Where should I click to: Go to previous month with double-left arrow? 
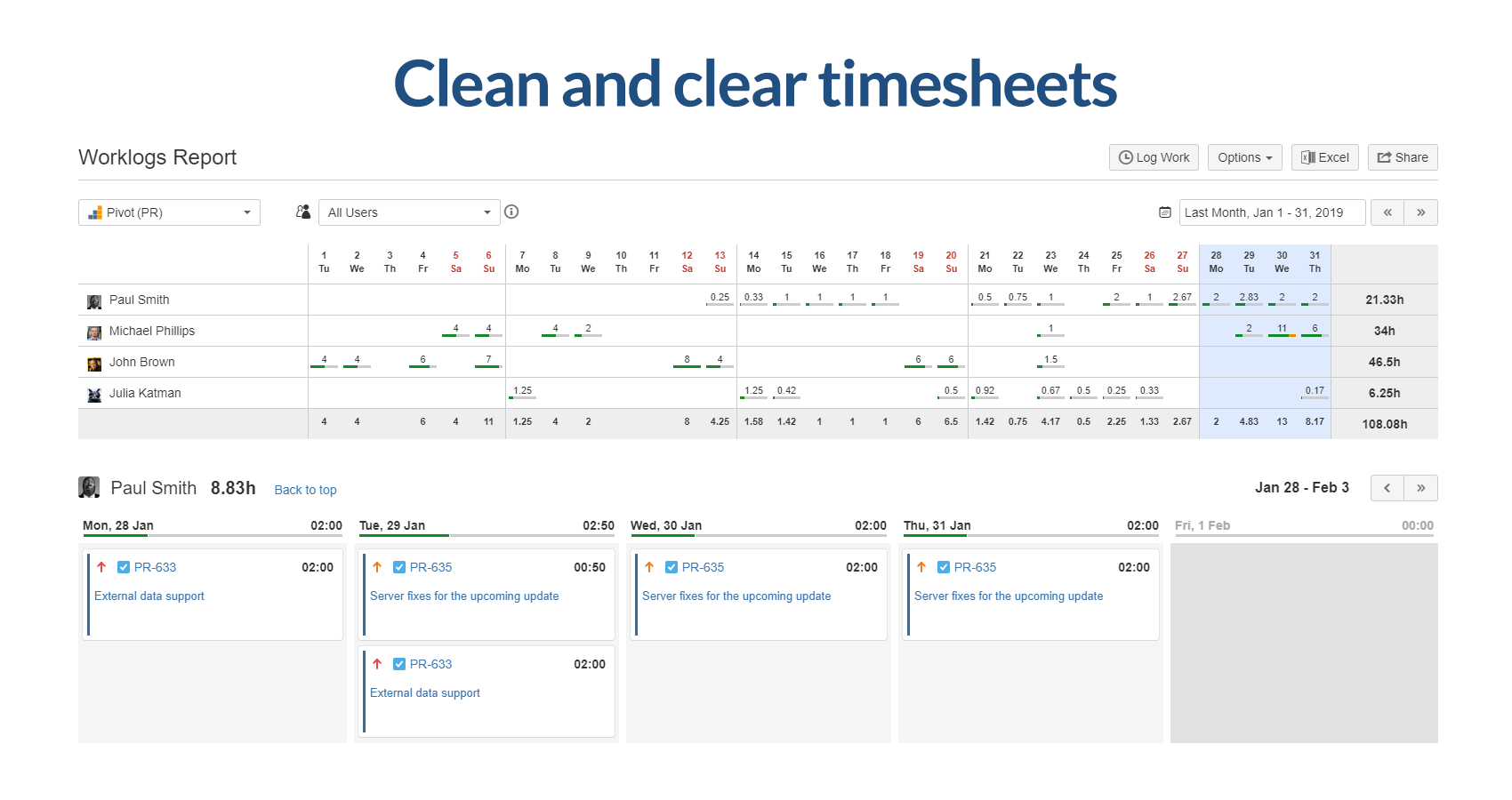point(1387,212)
